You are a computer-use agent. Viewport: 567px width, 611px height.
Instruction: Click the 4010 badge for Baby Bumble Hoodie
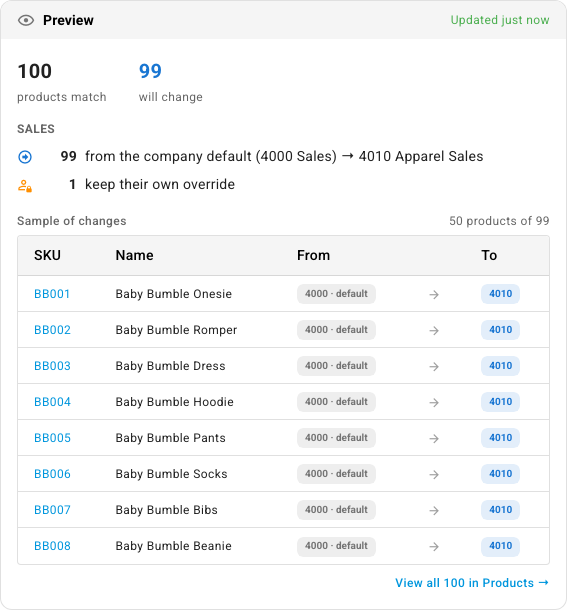pos(500,402)
